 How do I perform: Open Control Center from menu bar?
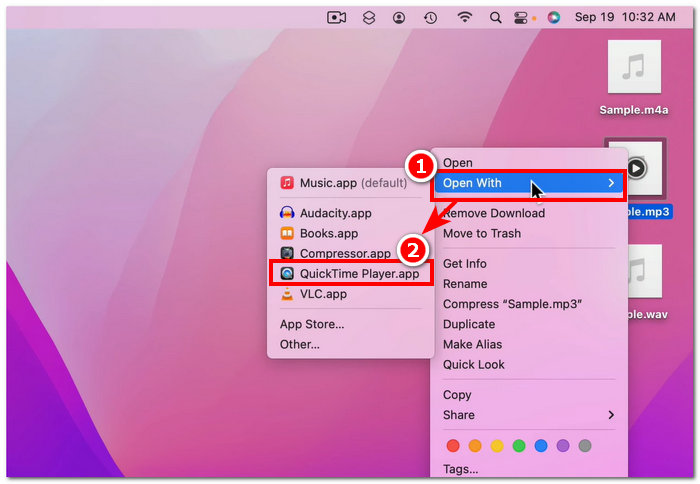click(x=522, y=17)
